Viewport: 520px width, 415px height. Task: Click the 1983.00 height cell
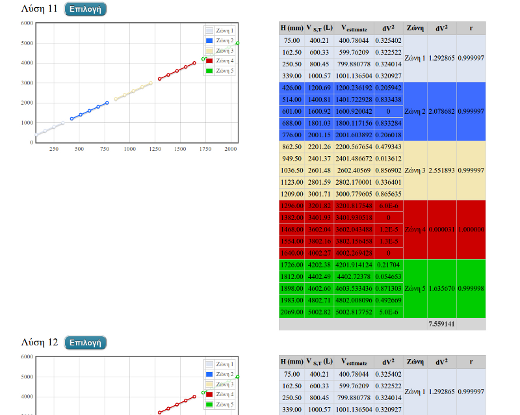click(292, 300)
